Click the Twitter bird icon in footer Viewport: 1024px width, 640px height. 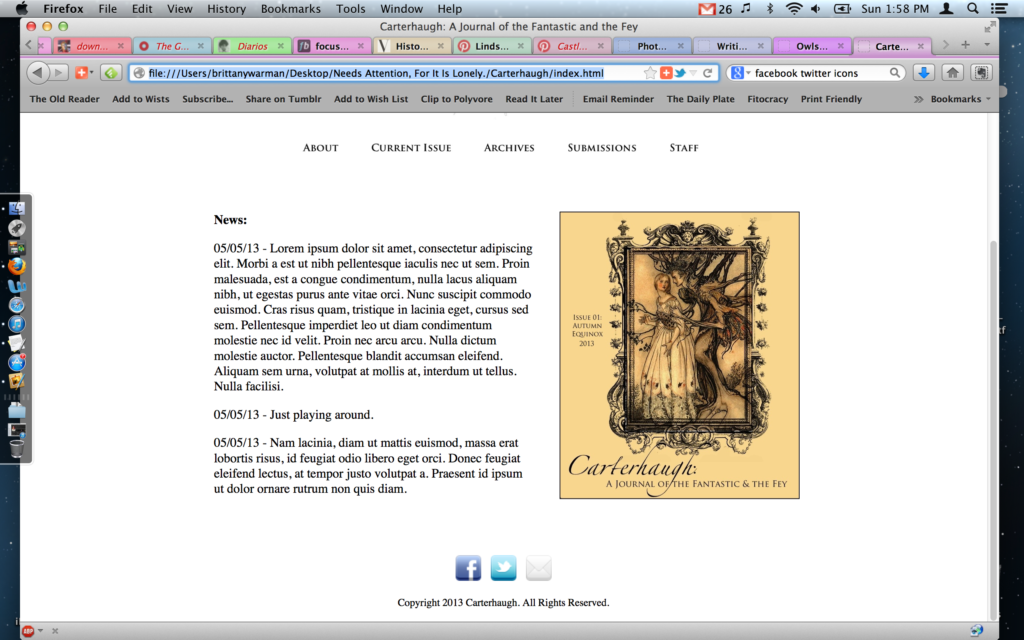504,568
